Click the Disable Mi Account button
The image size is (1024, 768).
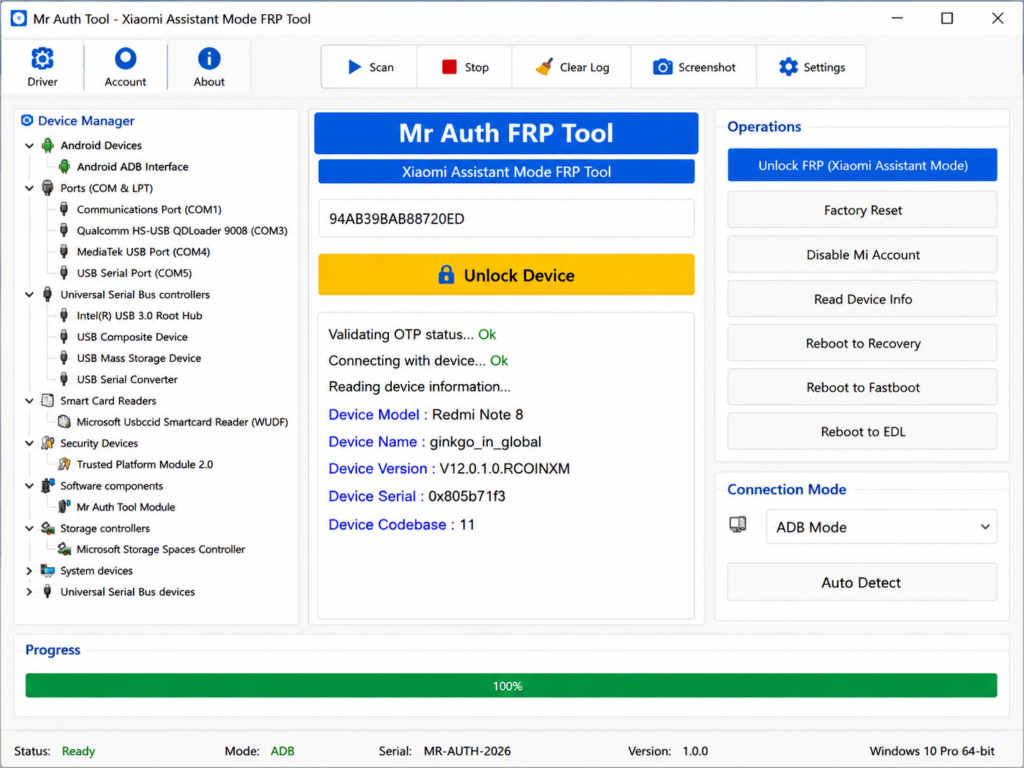[862, 254]
